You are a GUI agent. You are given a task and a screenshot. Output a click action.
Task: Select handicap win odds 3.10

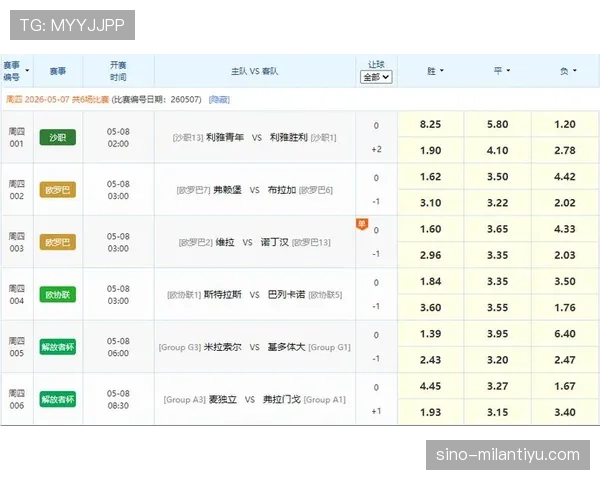430,203
